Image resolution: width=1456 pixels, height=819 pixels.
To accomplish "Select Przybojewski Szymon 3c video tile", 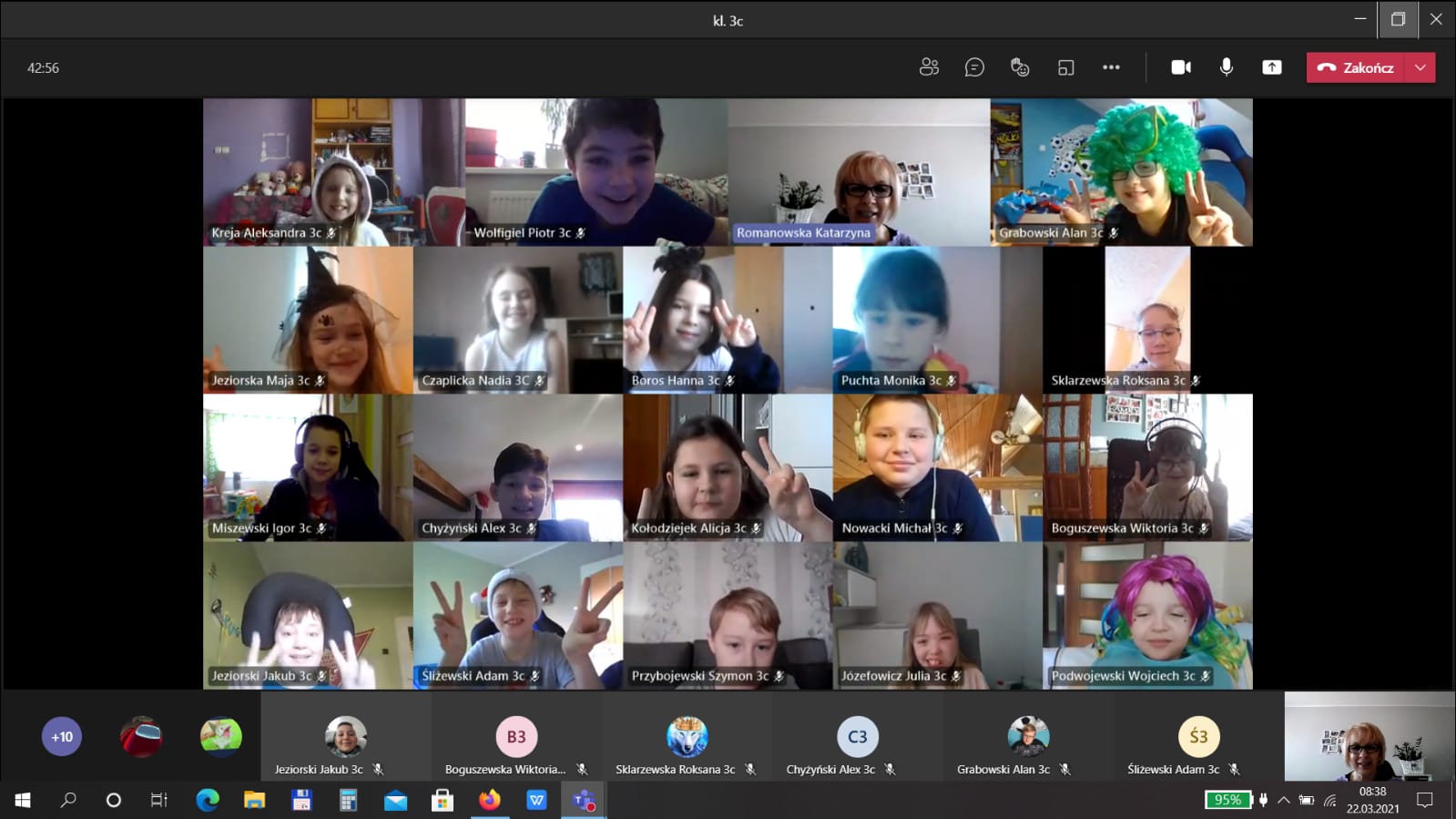I will [728, 616].
